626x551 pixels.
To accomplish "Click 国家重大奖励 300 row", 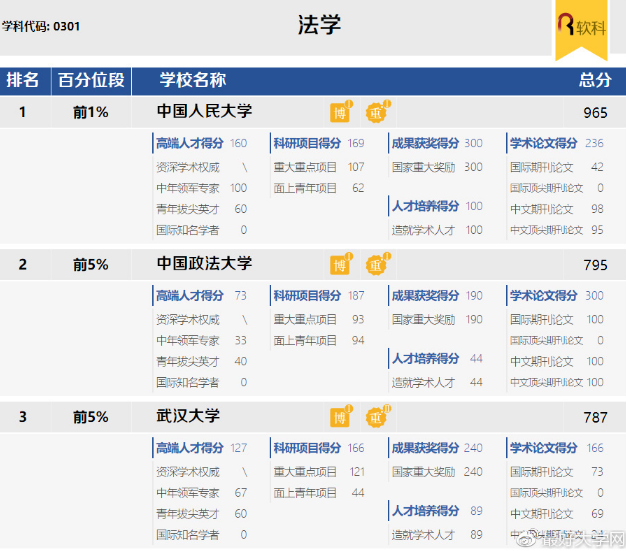I will pyautogui.click(x=437, y=167).
